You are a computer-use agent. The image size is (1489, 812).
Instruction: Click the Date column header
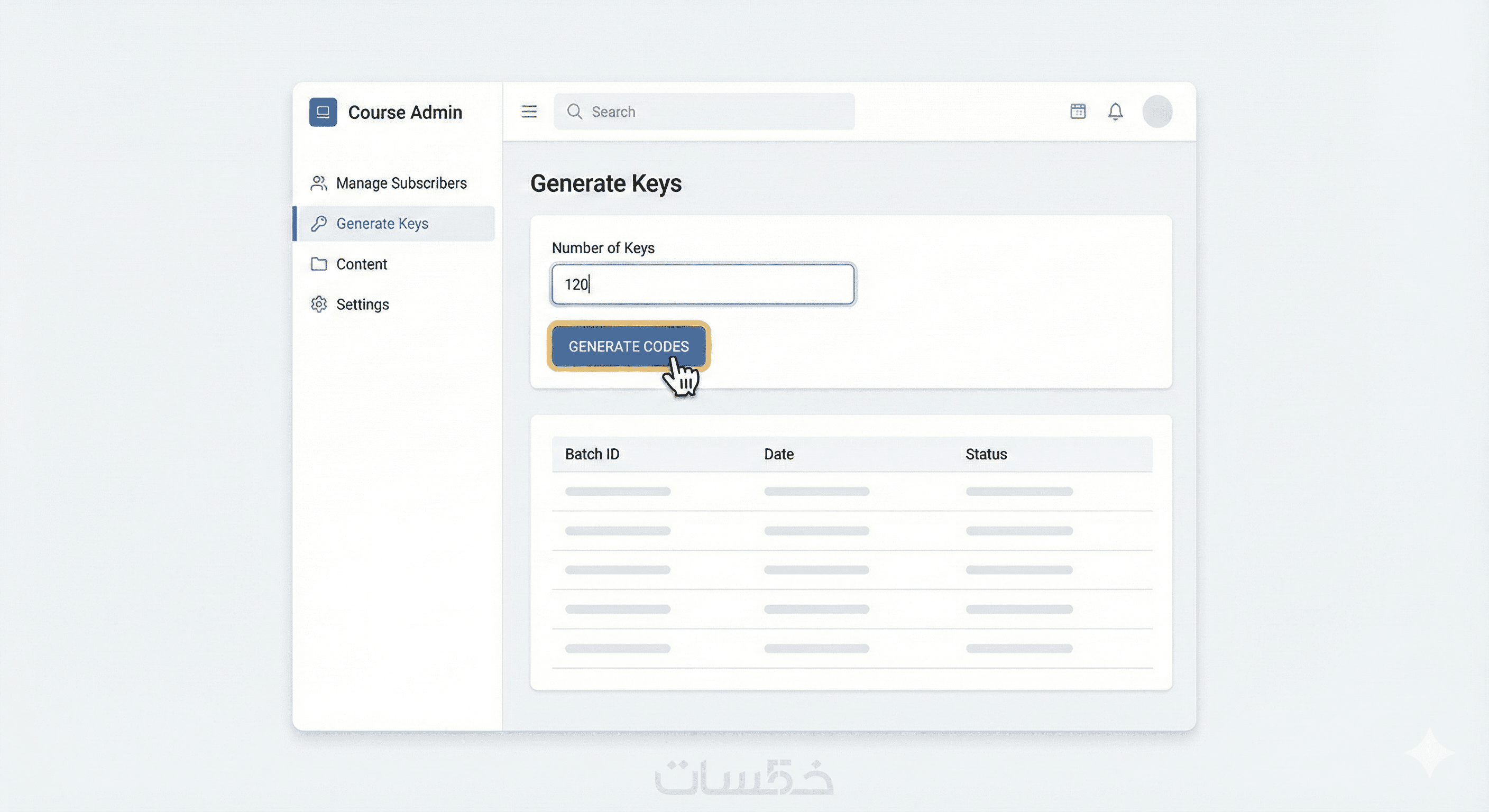click(x=778, y=454)
